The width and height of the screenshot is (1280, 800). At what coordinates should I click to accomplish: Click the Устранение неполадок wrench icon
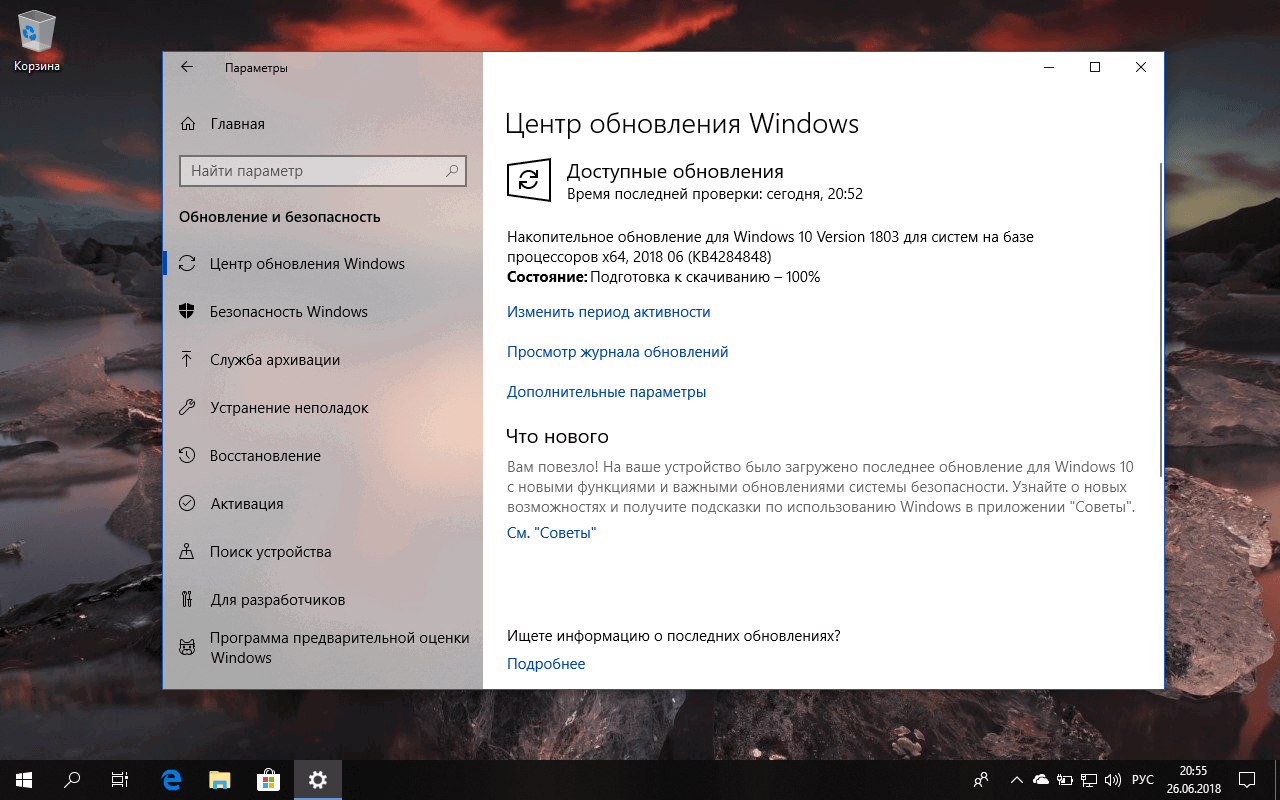click(189, 407)
